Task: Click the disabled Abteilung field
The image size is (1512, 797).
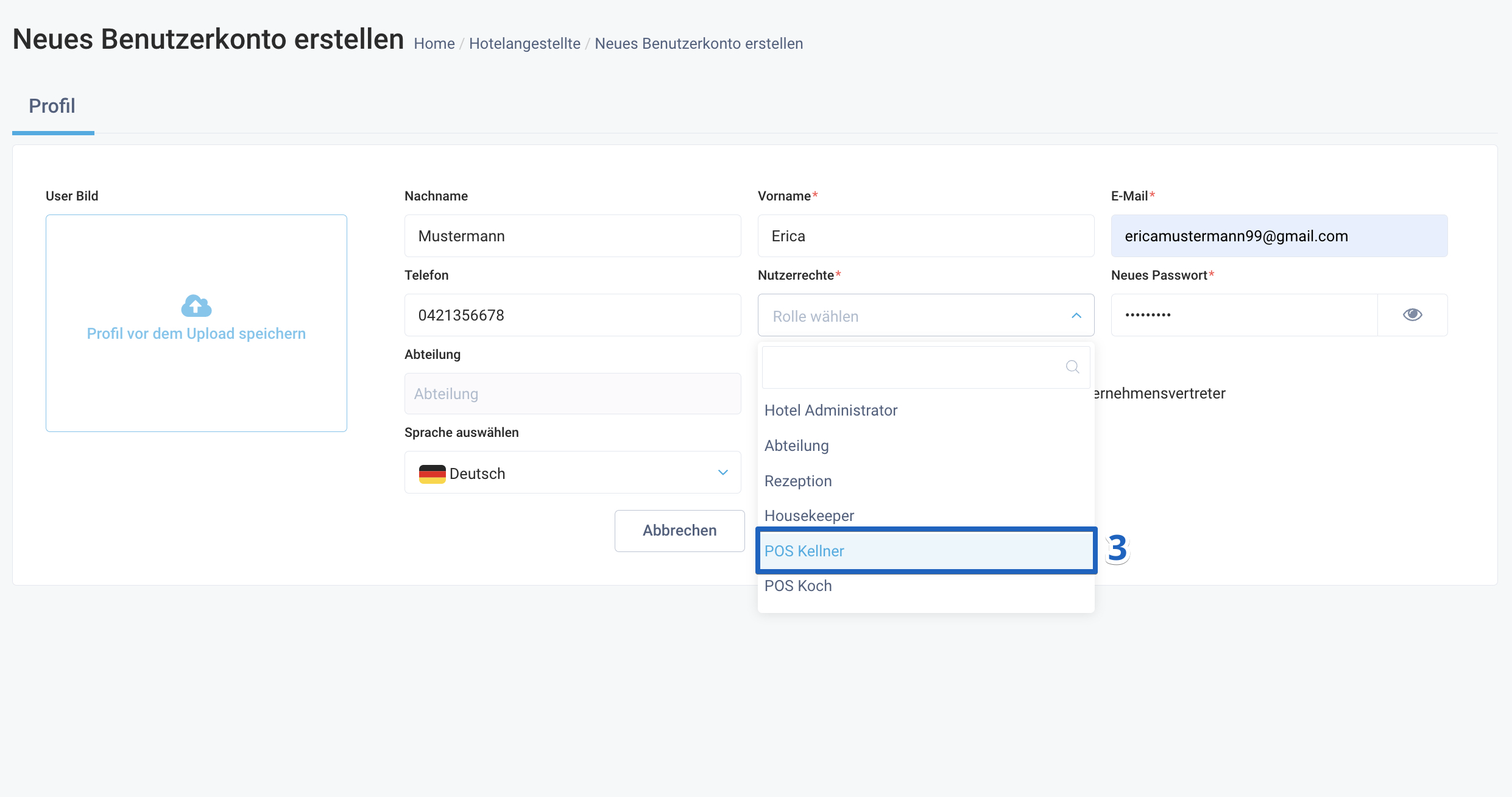Action: pyautogui.click(x=573, y=394)
